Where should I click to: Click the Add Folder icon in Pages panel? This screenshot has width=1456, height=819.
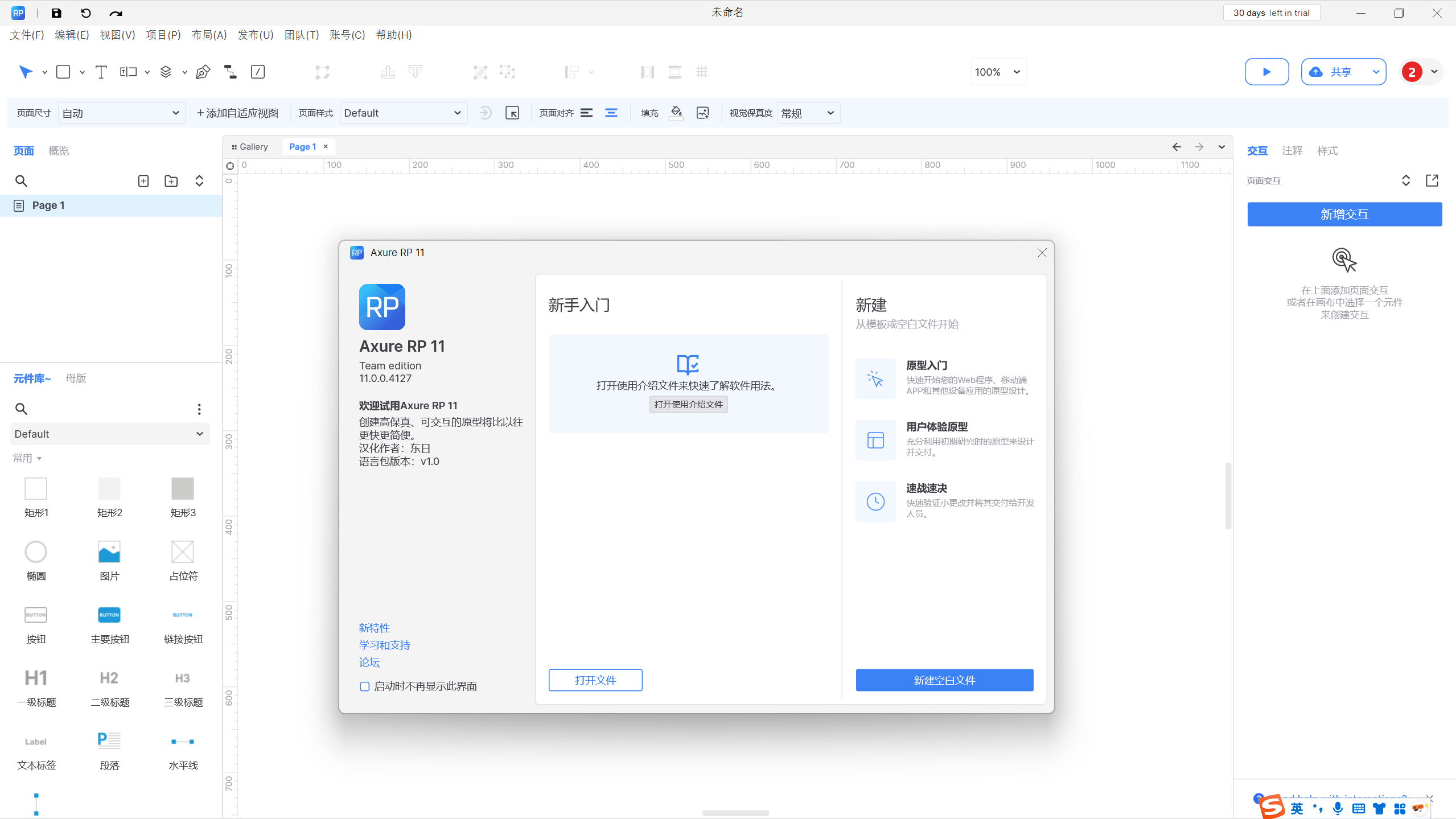pos(171,181)
